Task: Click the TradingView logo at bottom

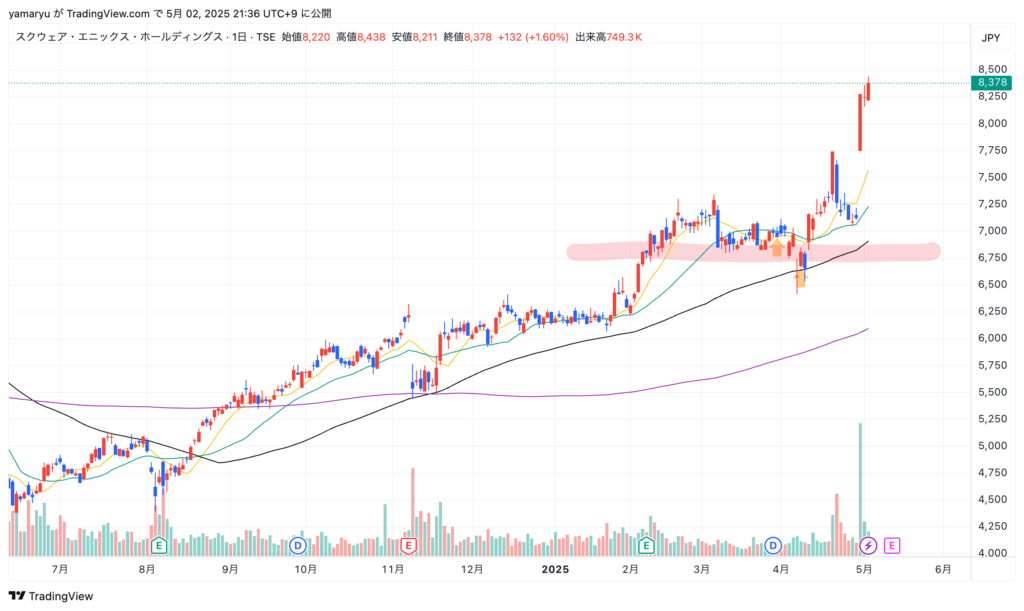Action: point(51,596)
